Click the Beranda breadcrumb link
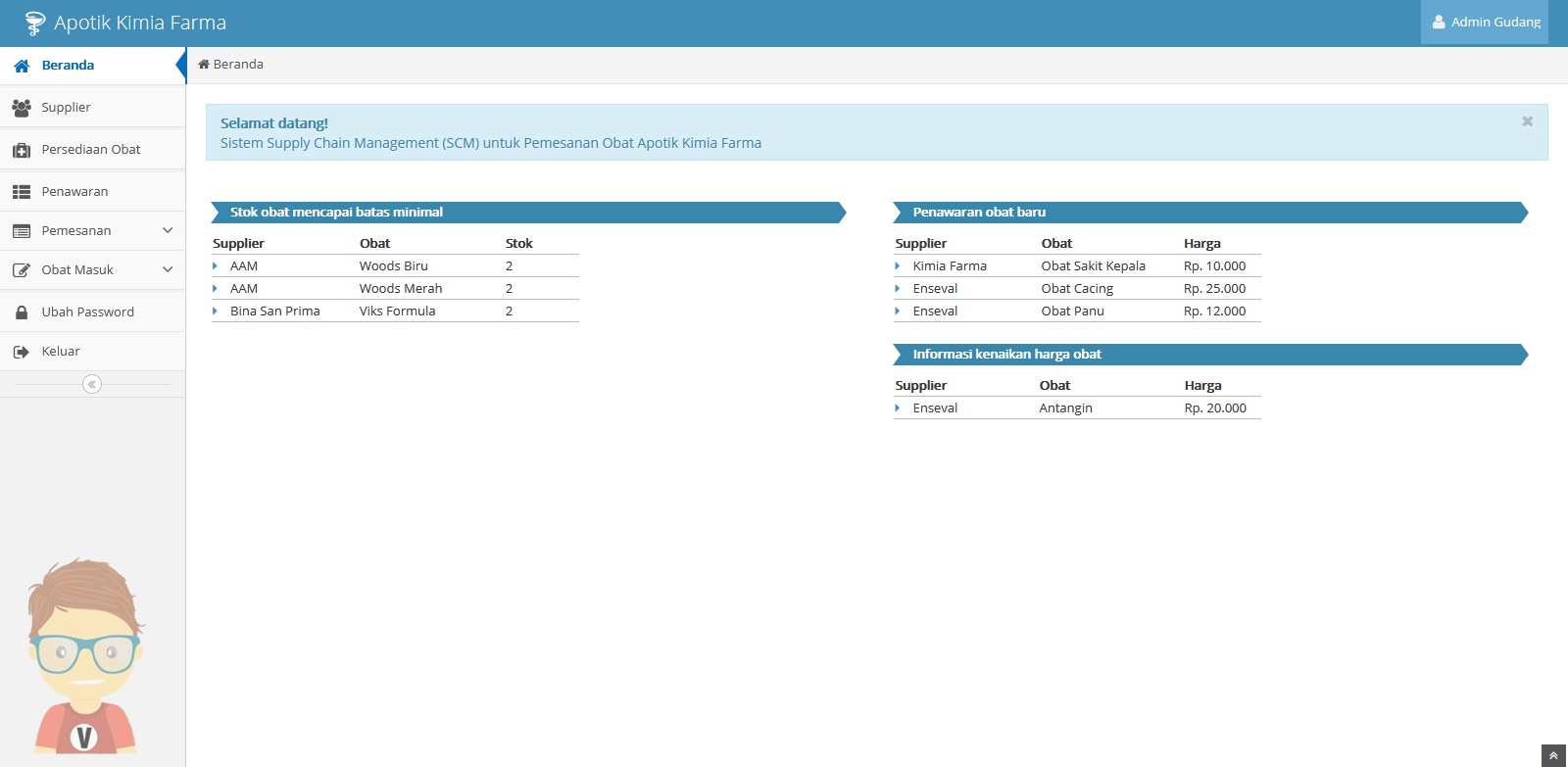 (x=238, y=64)
